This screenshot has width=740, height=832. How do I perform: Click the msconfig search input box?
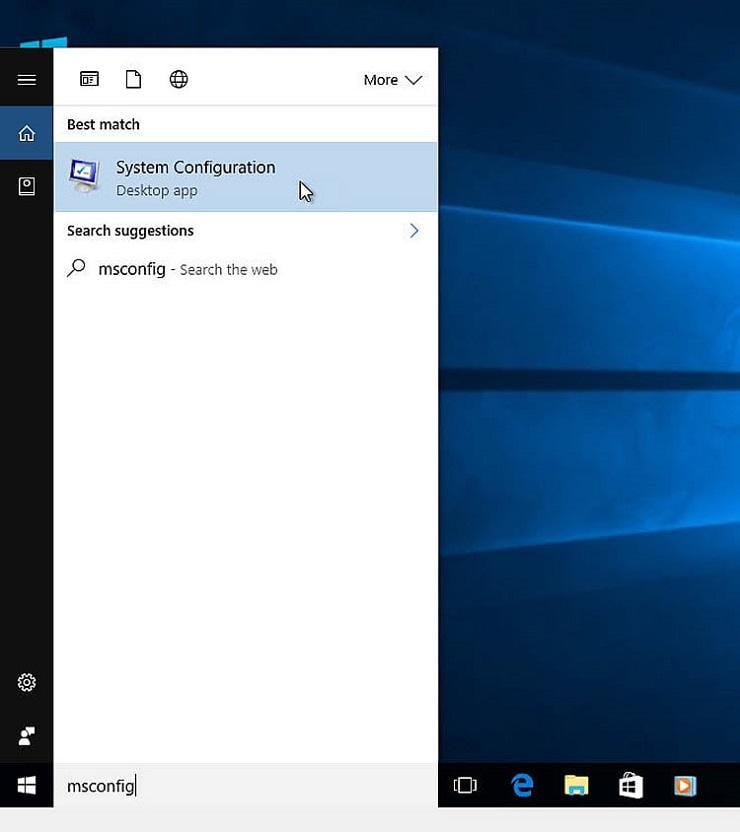click(246, 785)
